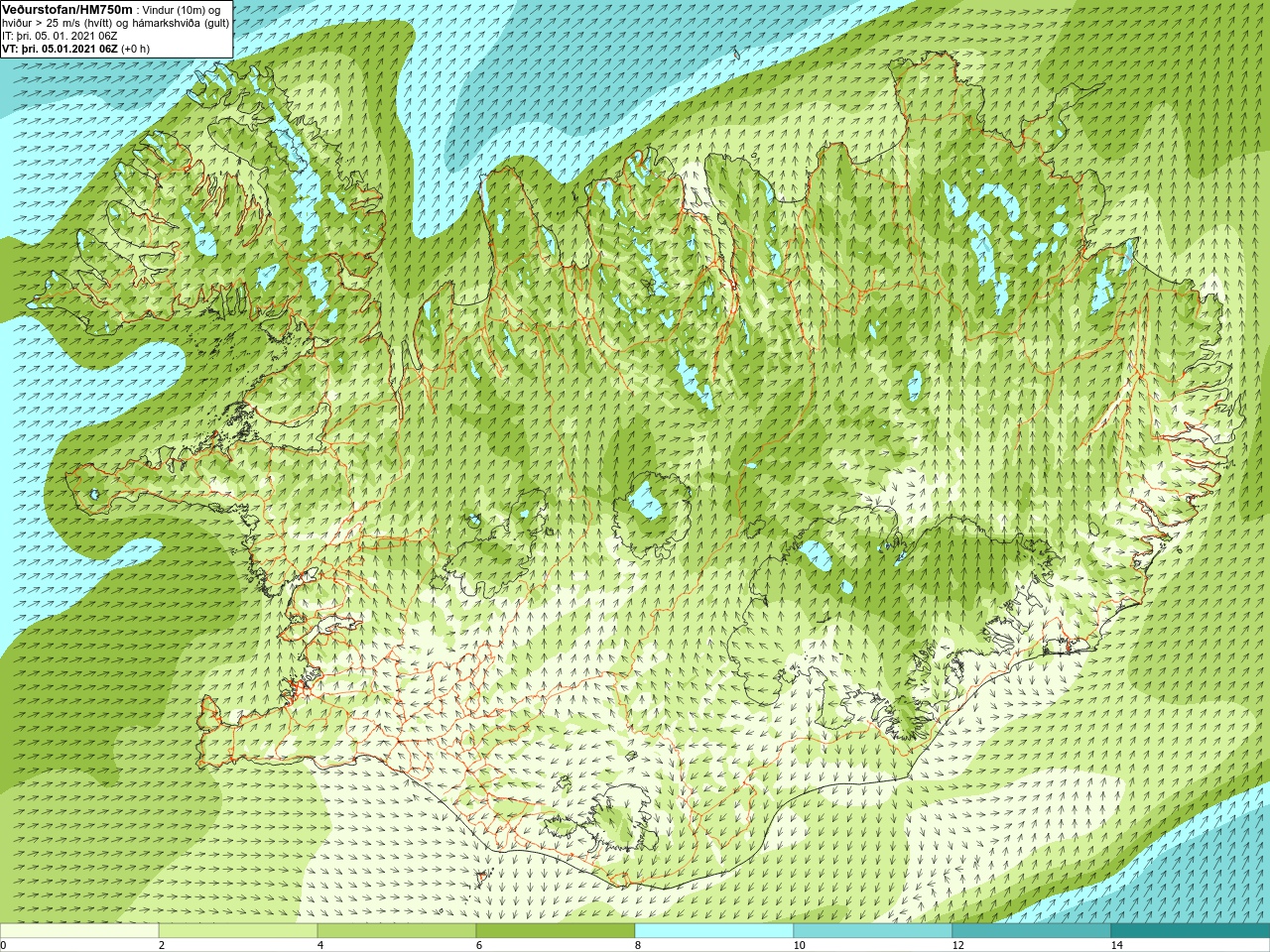Click the 'Veðurstofan/HM750m' title text
Screen dimensions: 1270x952
point(67,9)
